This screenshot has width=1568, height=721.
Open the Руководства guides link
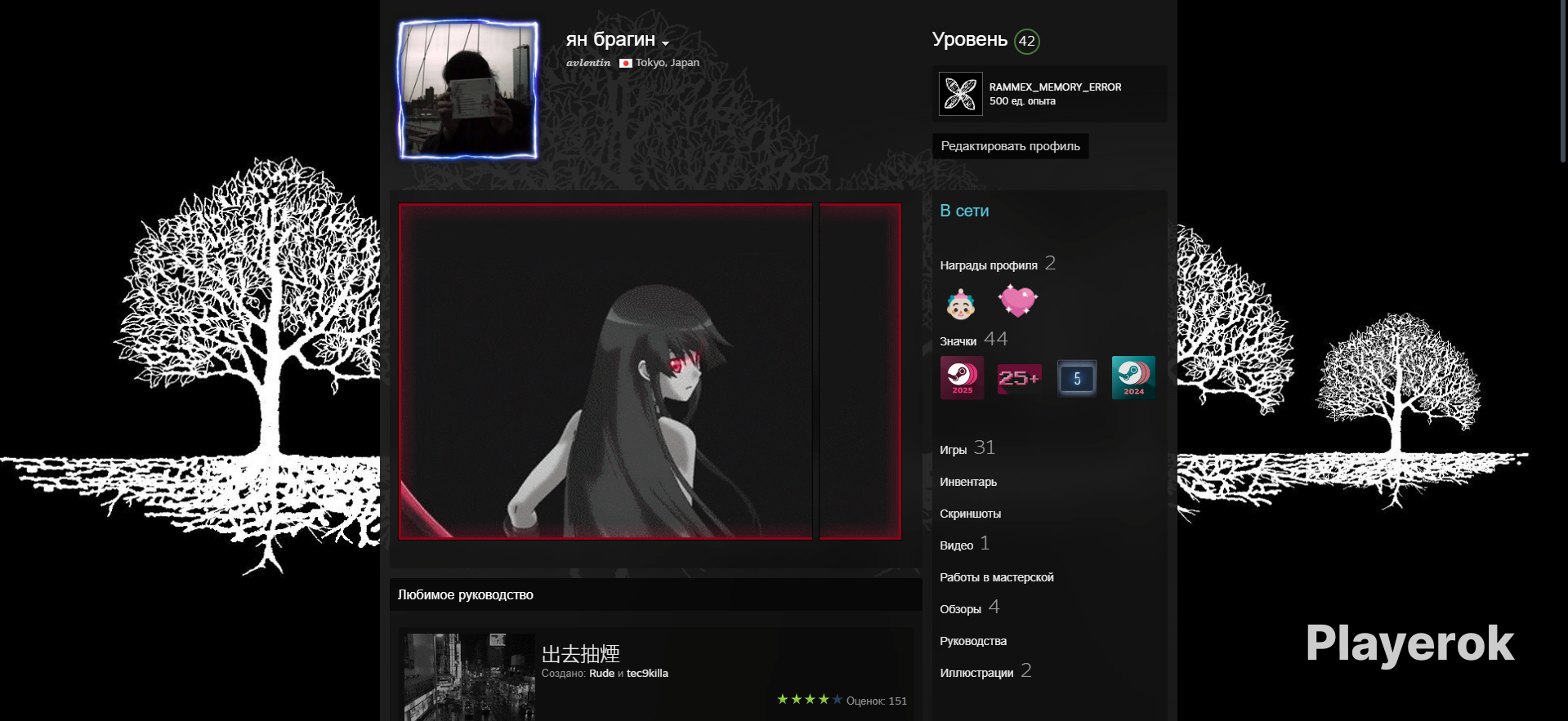tap(973, 641)
